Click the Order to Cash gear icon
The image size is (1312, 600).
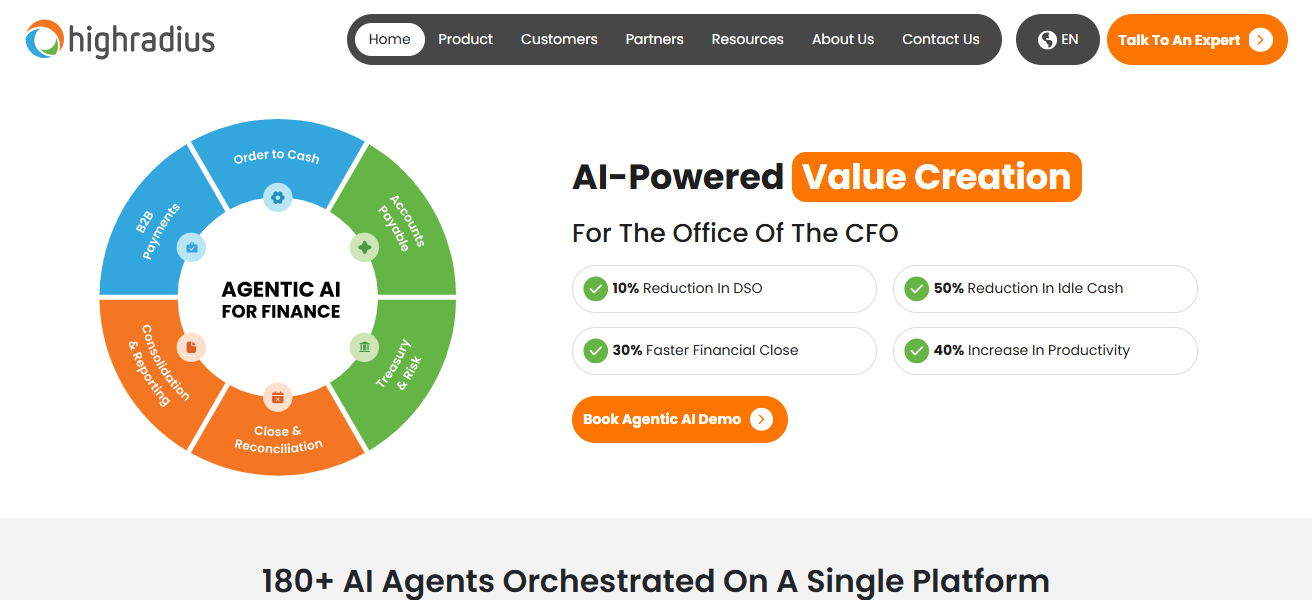pos(278,198)
